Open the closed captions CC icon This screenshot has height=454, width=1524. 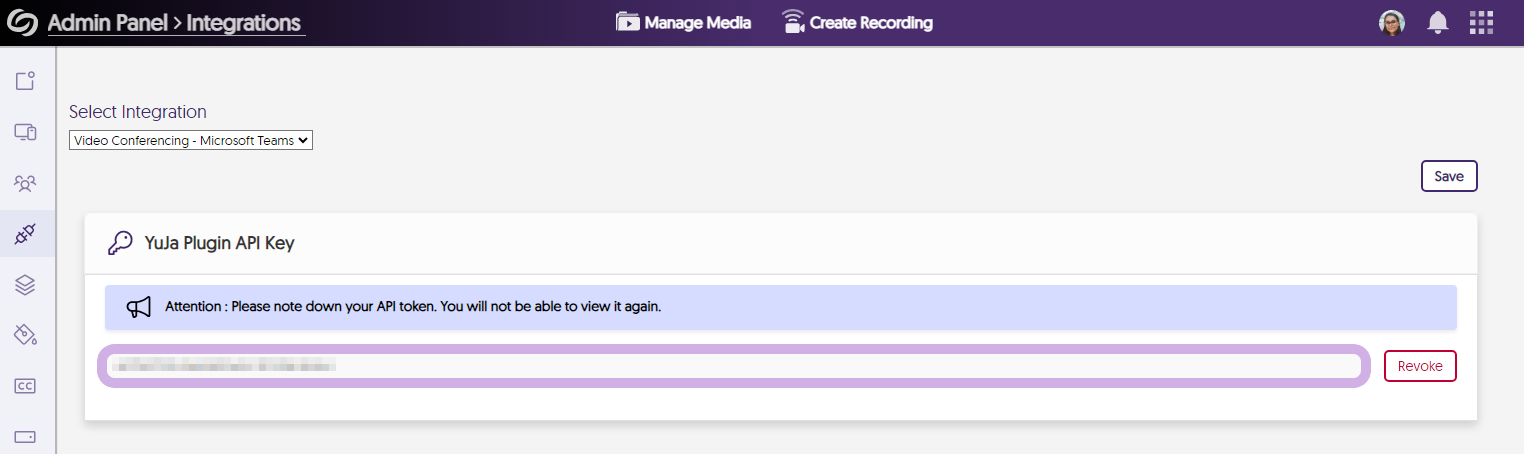[x=26, y=386]
